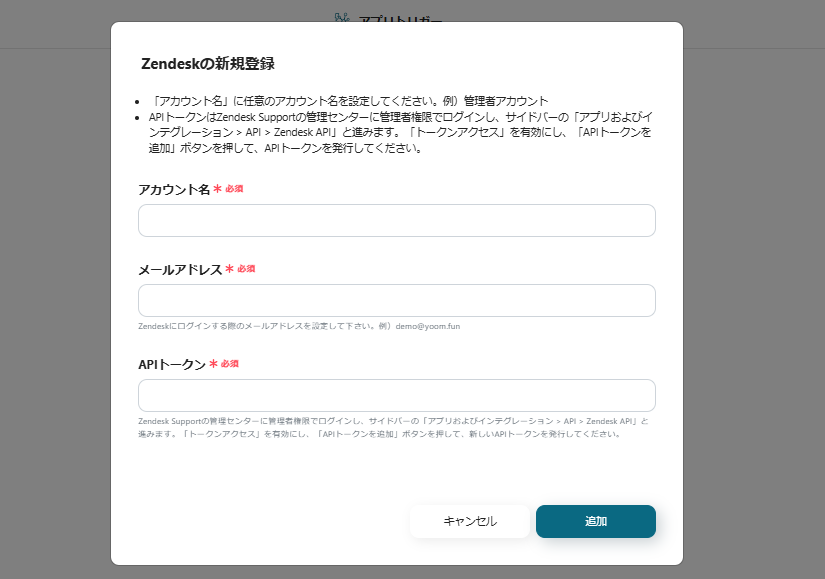825x579 pixels.
Task: Click the APIトークン field label
Action: click(x=172, y=364)
